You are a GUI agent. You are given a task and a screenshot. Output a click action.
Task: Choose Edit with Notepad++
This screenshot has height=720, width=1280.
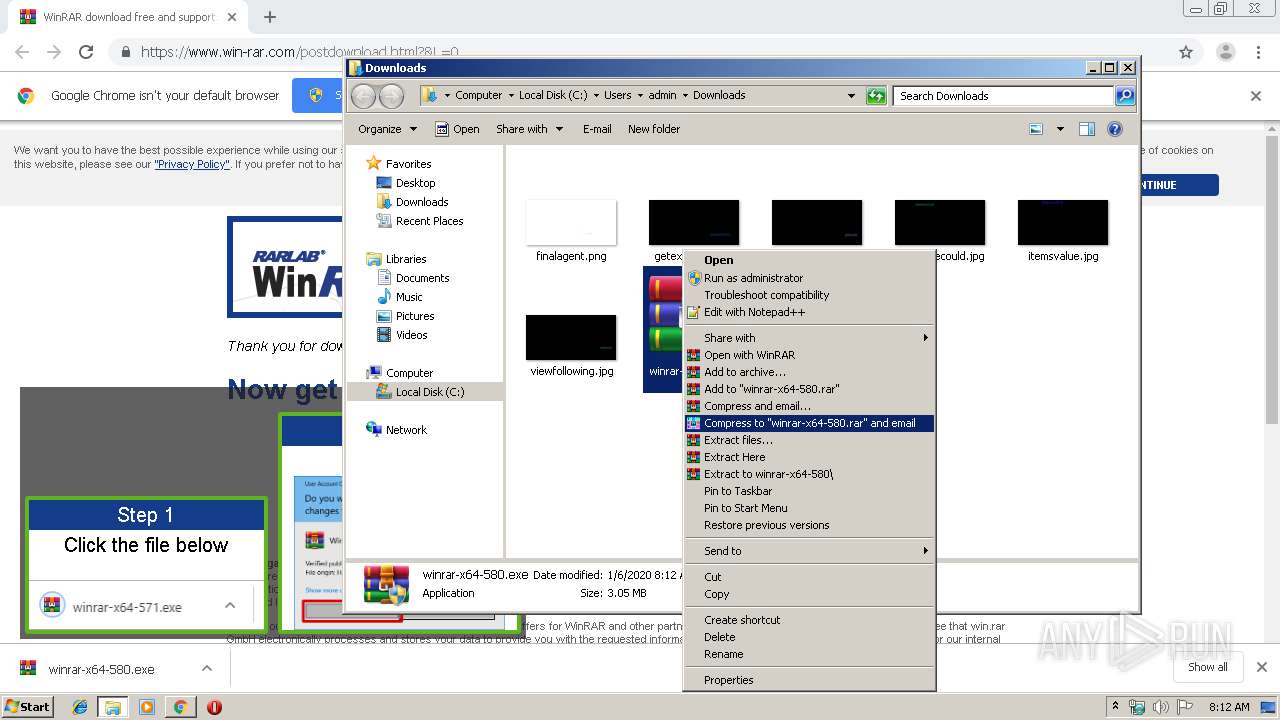click(809, 312)
